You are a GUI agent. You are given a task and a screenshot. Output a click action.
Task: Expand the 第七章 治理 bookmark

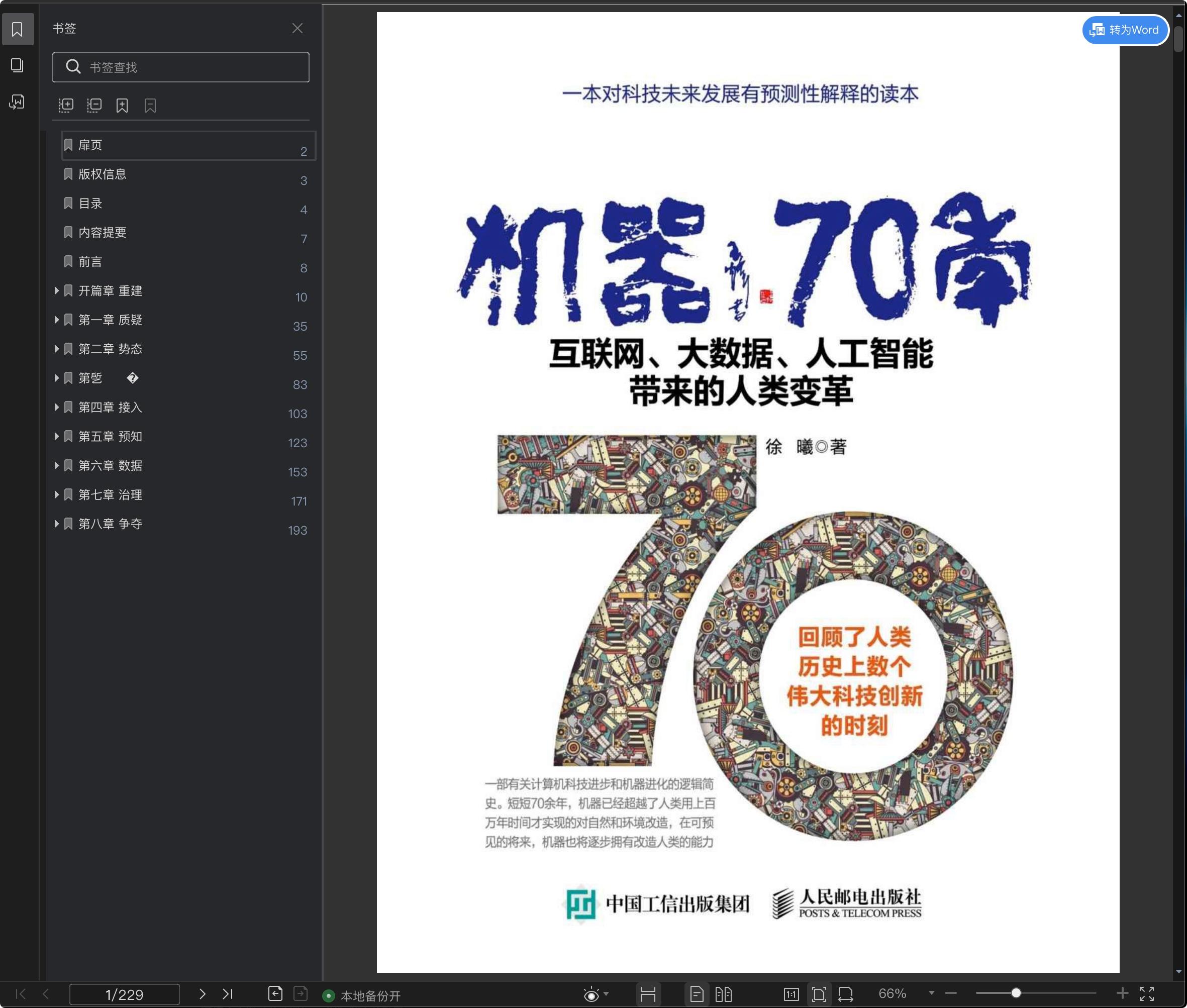56,494
